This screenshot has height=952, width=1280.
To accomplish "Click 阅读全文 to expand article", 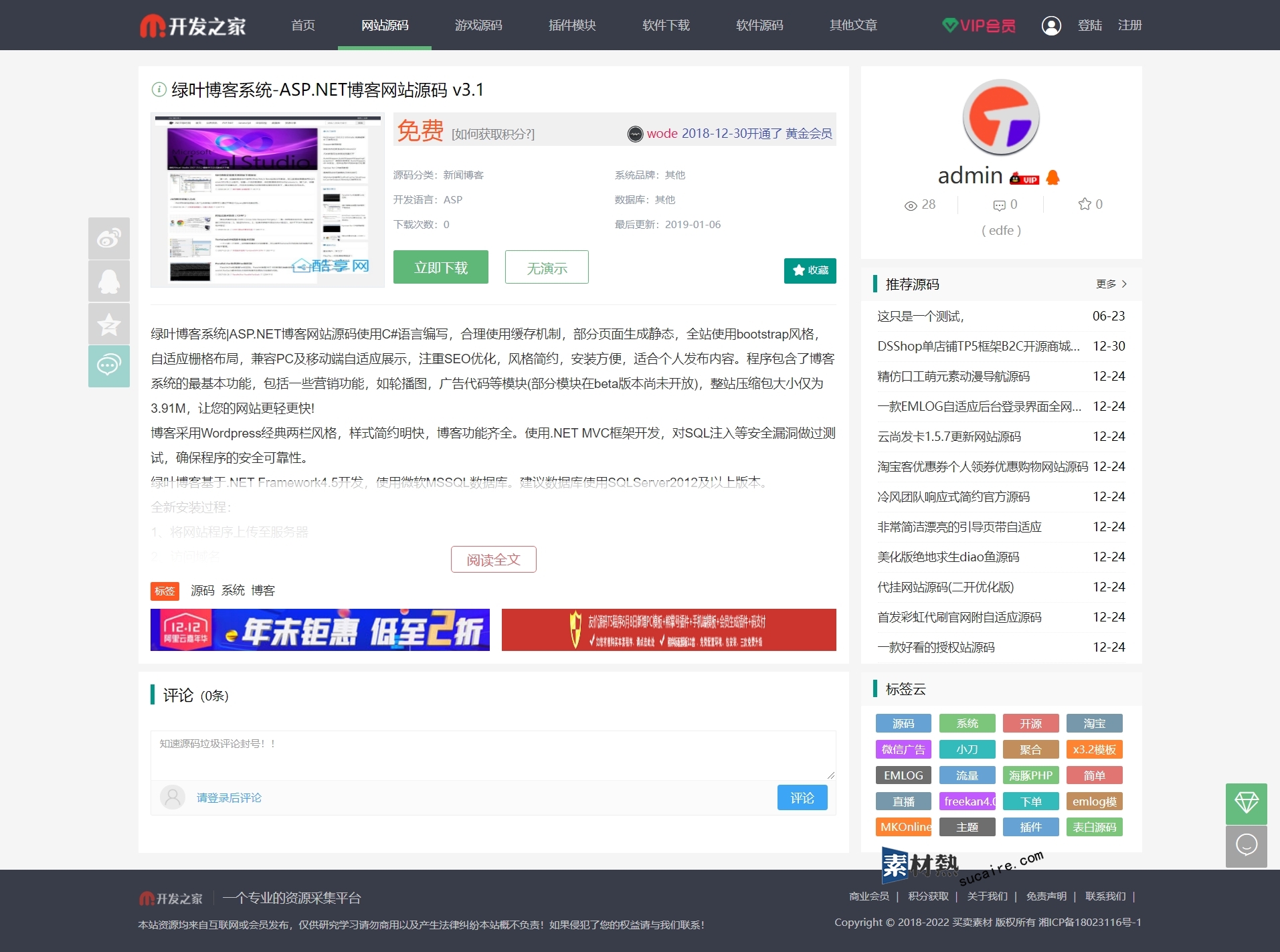I will [x=494, y=559].
